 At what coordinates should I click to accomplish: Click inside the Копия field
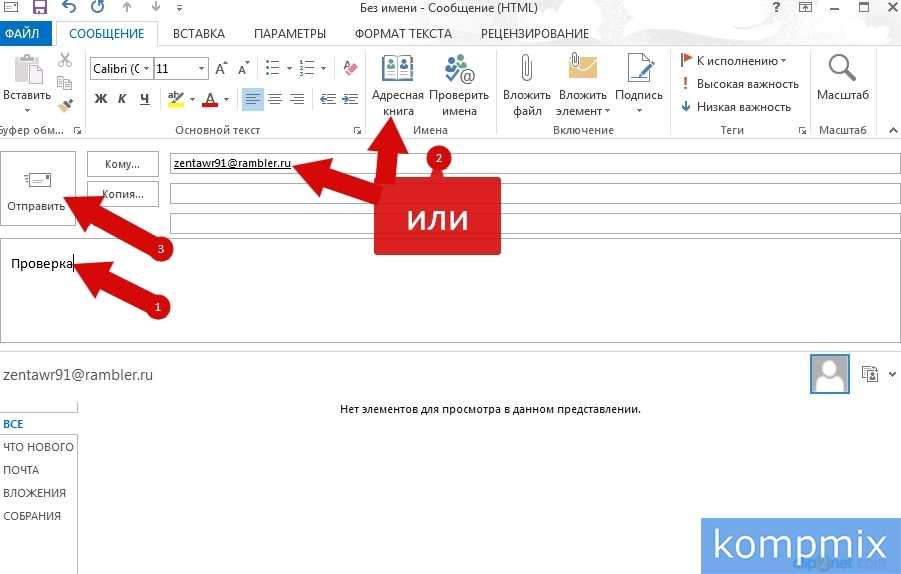pos(535,194)
